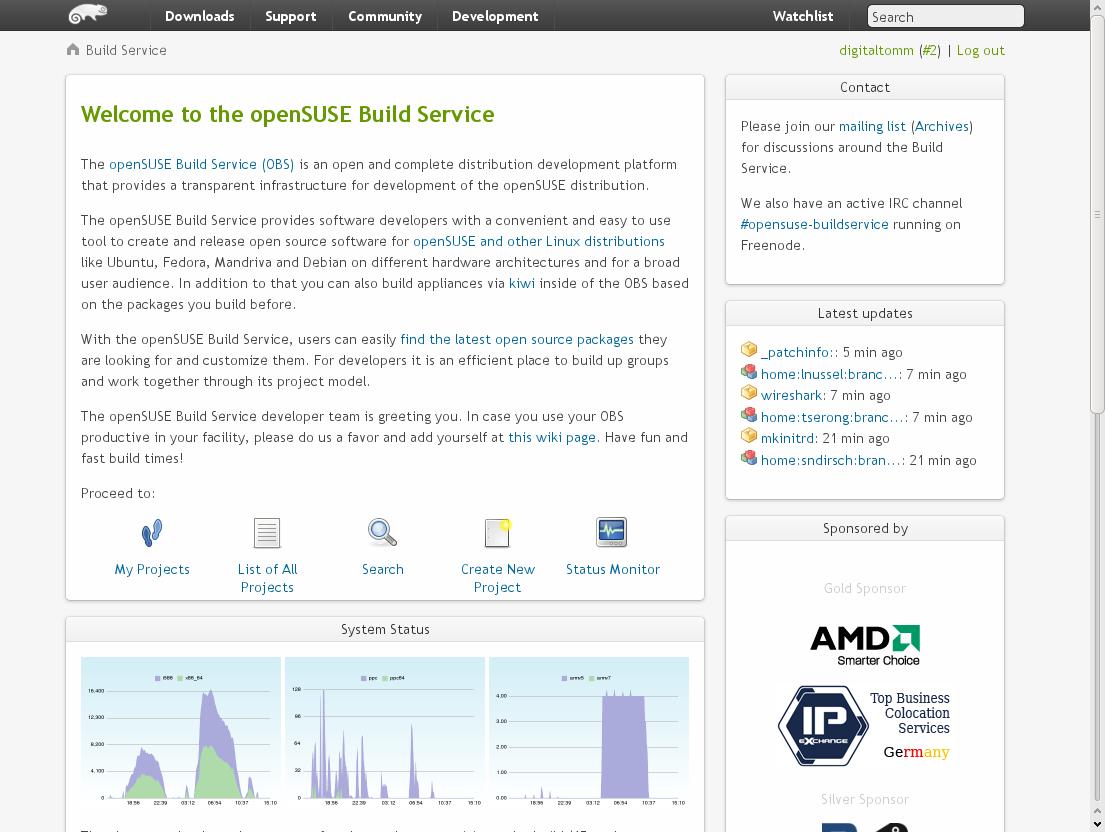The width and height of the screenshot is (1105, 832).
Task: Click the Search magnifying glass icon
Action: click(x=382, y=533)
